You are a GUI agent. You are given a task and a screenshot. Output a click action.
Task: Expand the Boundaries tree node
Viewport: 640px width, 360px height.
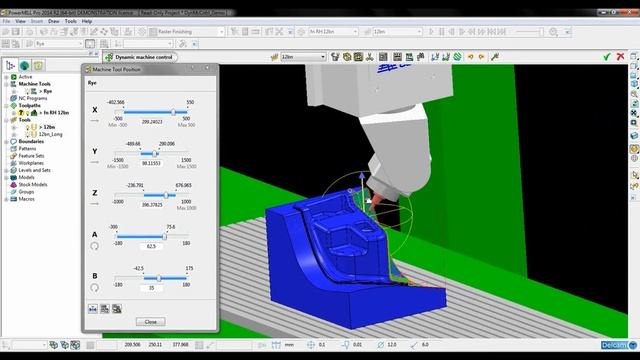[x=6, y=142]
